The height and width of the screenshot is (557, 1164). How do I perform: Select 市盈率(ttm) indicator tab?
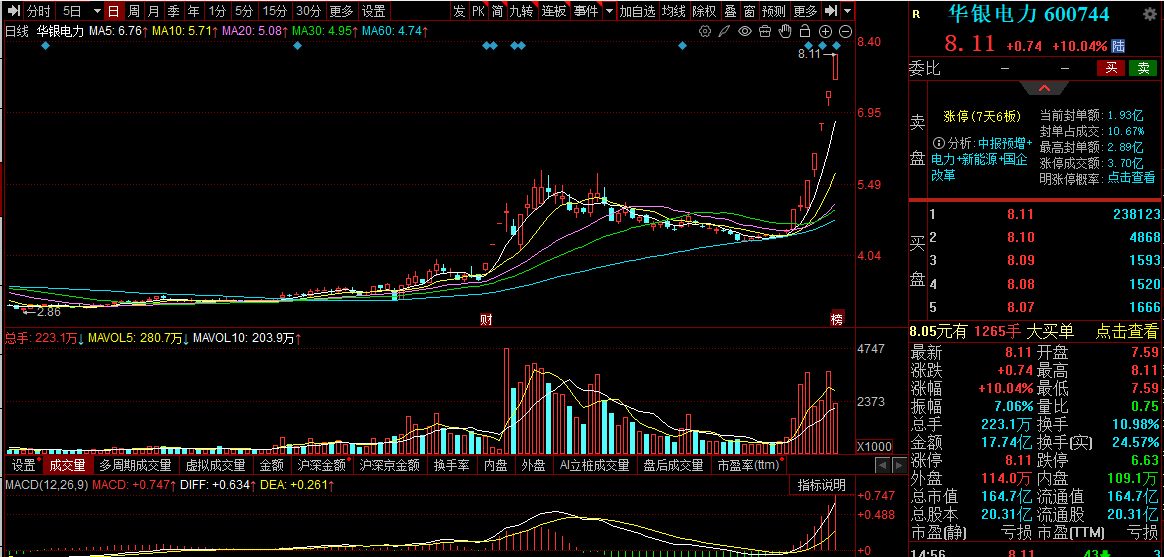[x=748, y=466]
